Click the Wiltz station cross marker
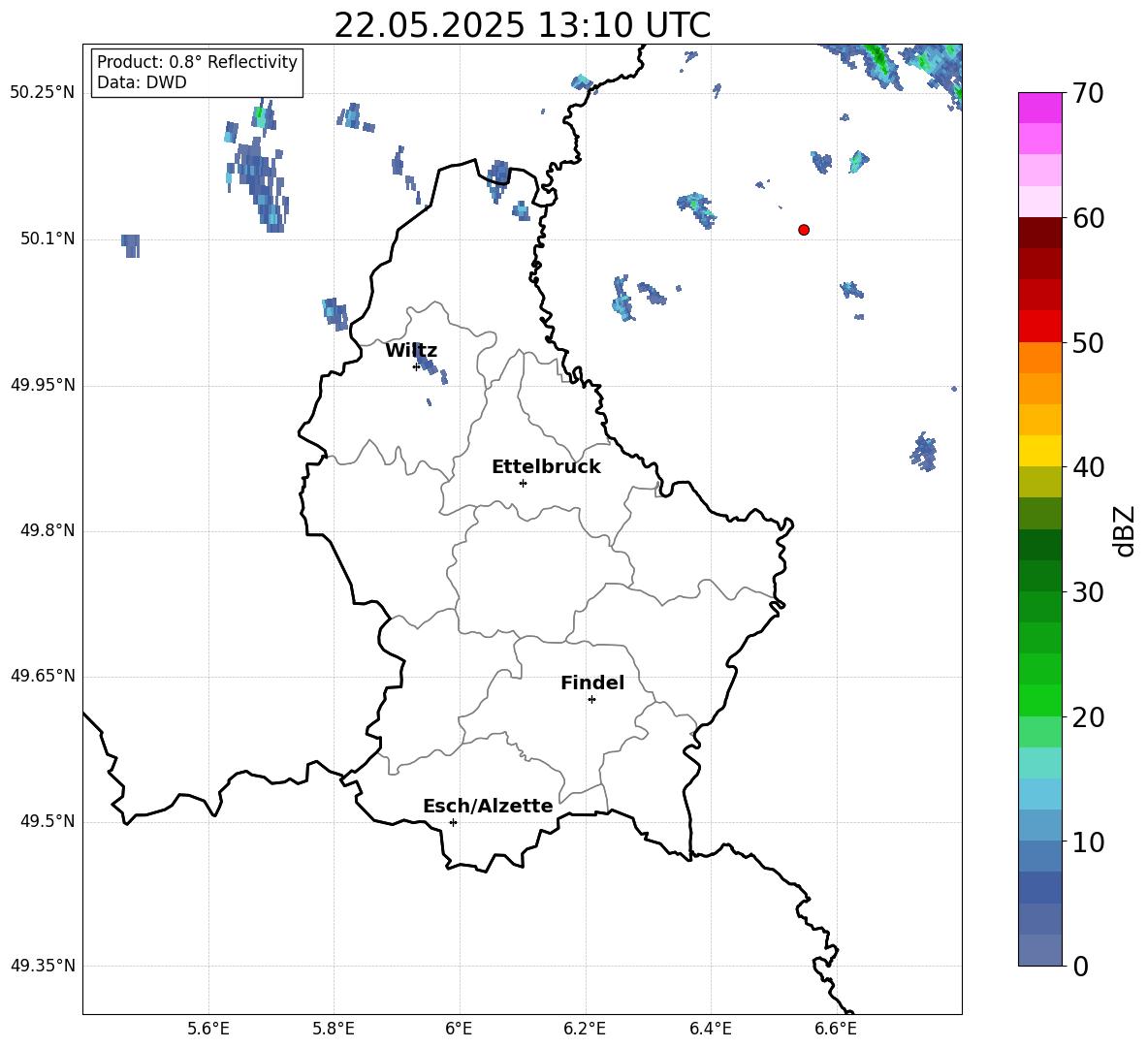This screenshot has height=1048, width=1148. pyautogui.click(x=416, y=366)
